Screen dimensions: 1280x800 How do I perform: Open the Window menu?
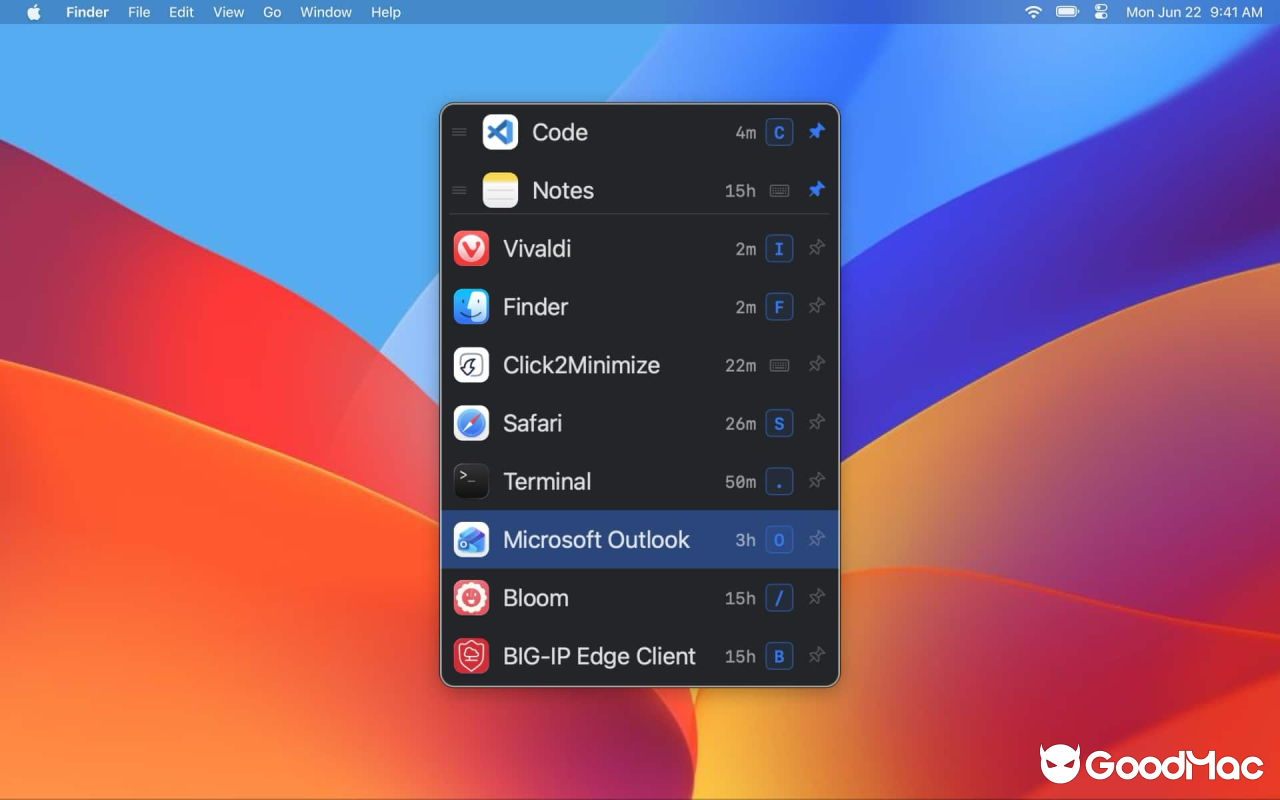click(326, 12)
